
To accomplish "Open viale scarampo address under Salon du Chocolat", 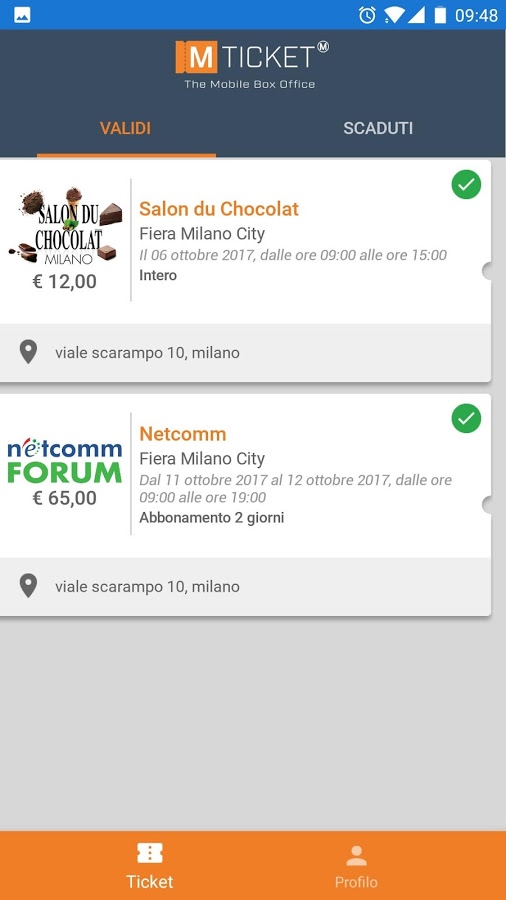I will pyautogui.click(x=147, y=352).
